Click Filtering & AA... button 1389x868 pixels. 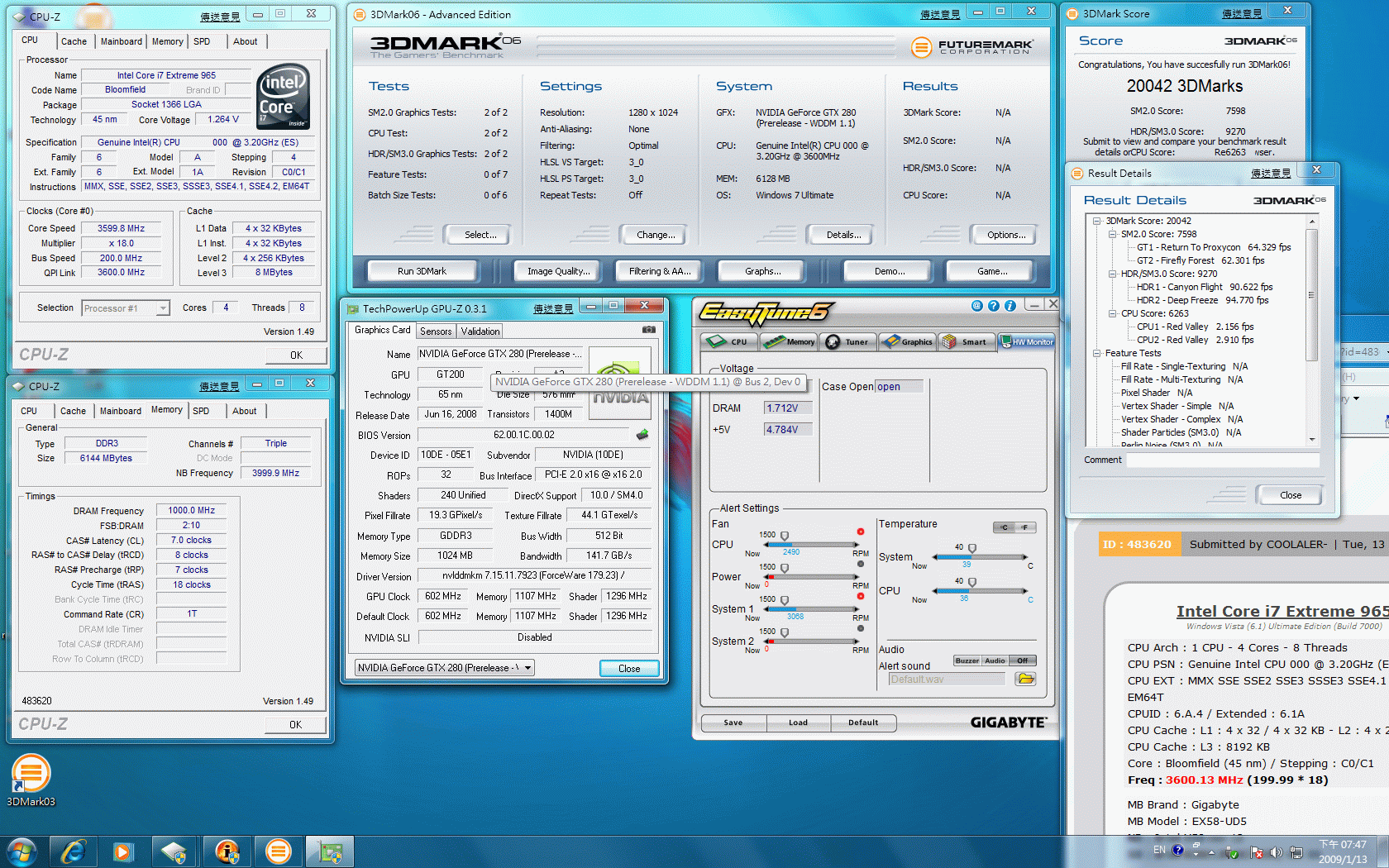pyautogui.click(x=660, y=271)
